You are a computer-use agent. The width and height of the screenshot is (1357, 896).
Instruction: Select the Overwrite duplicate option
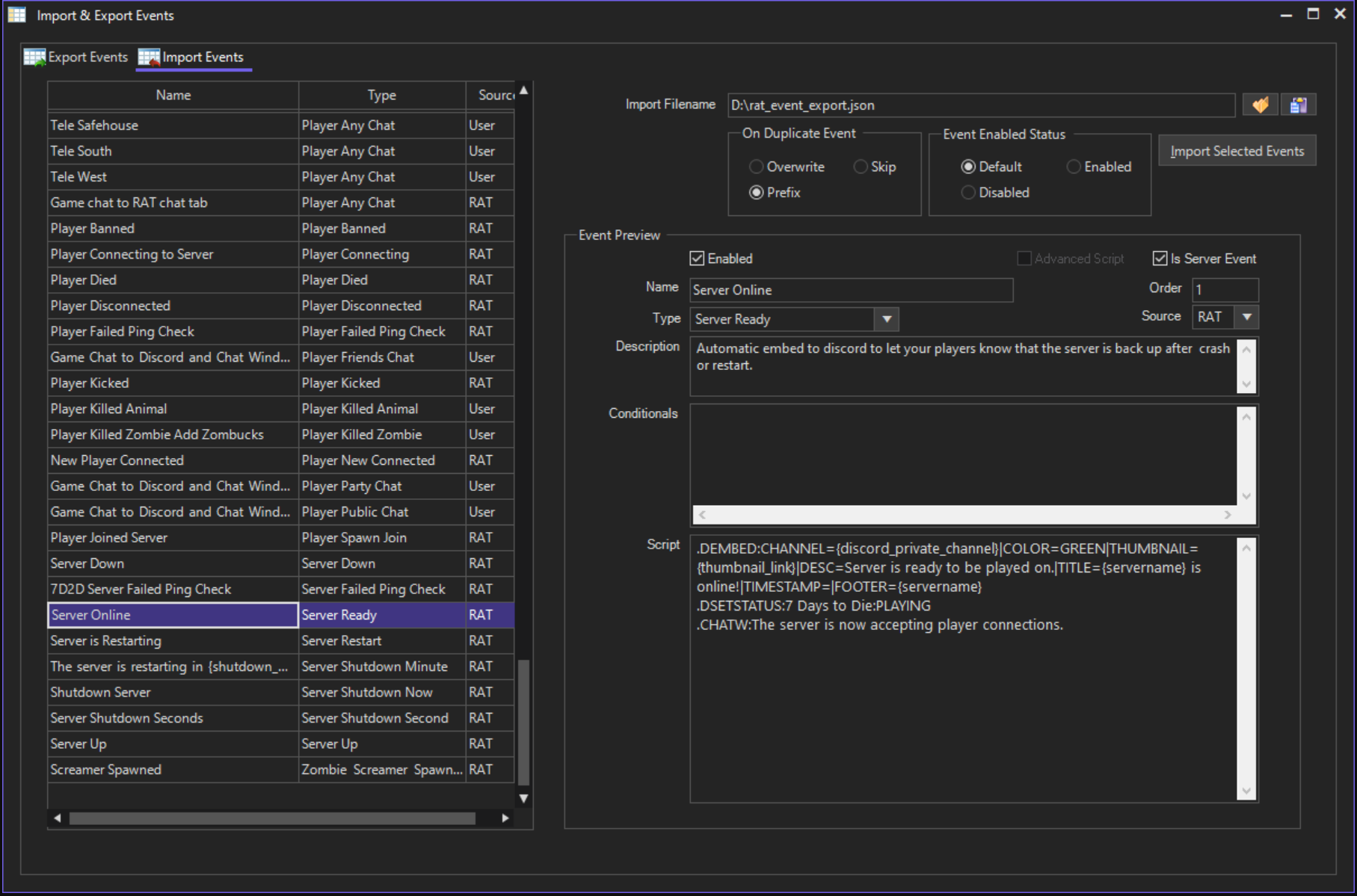[x=757, y=167]
